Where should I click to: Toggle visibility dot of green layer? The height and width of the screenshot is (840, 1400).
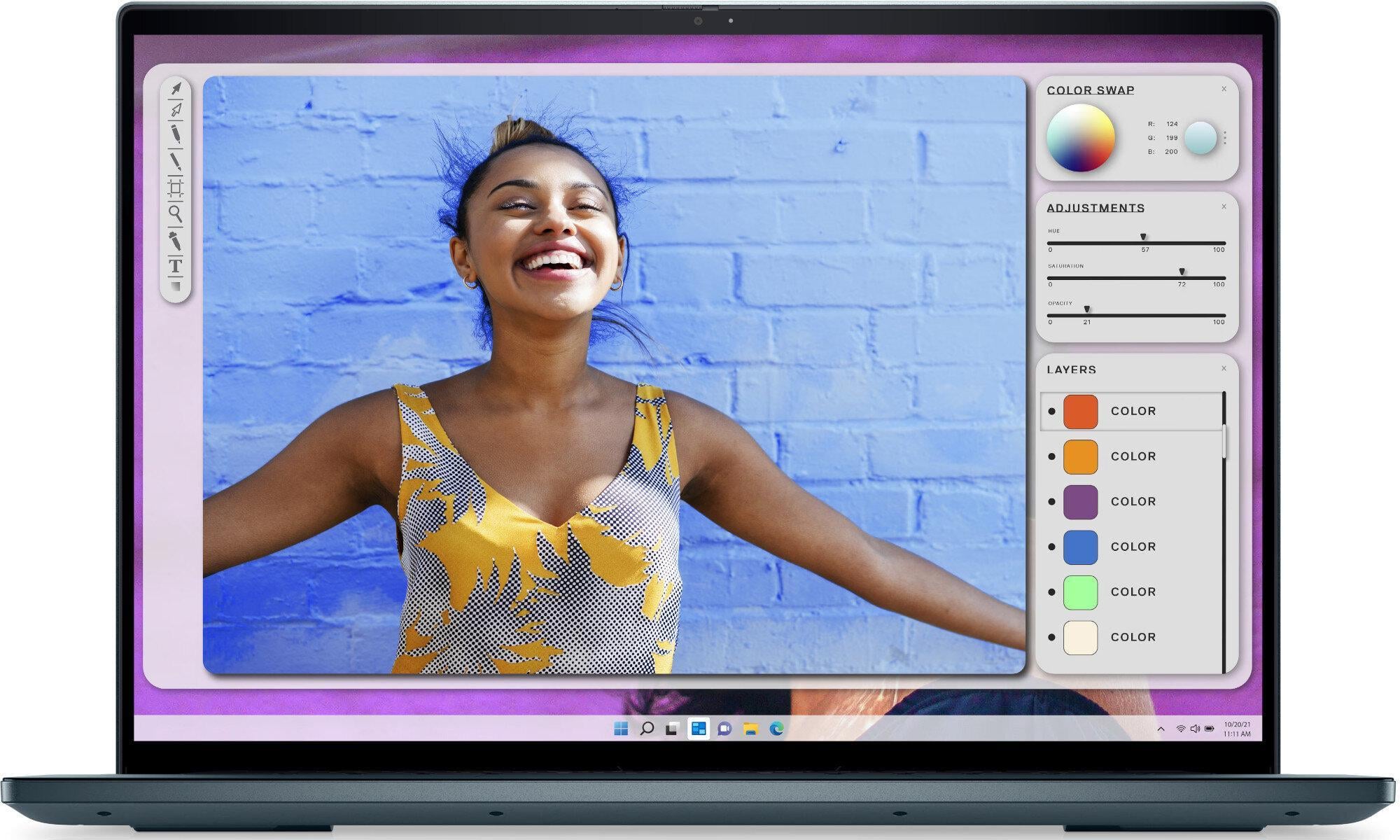tap(1051, 592)
